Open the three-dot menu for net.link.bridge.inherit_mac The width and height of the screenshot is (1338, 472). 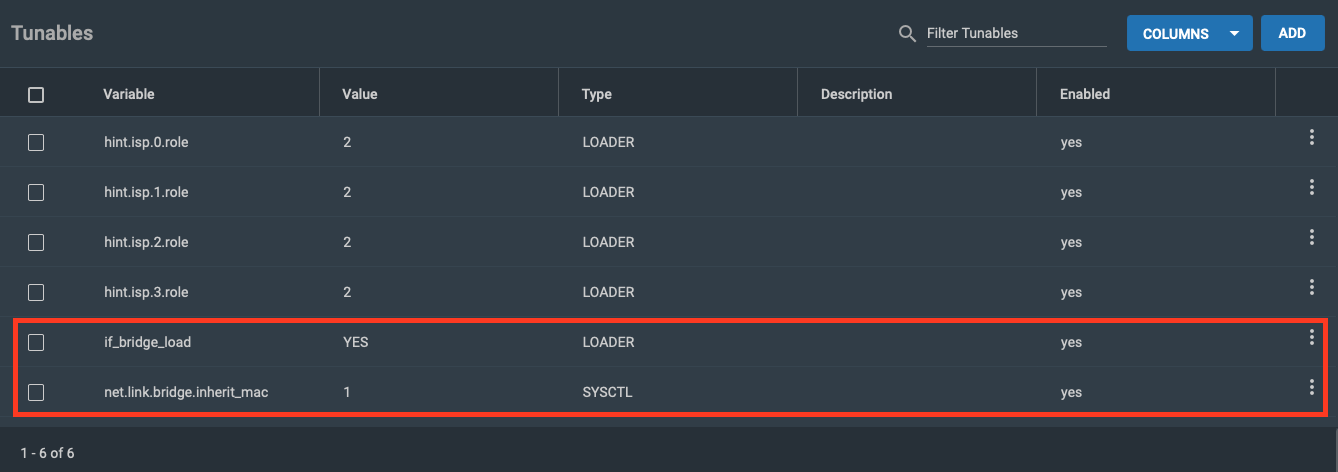[1311, 387]
